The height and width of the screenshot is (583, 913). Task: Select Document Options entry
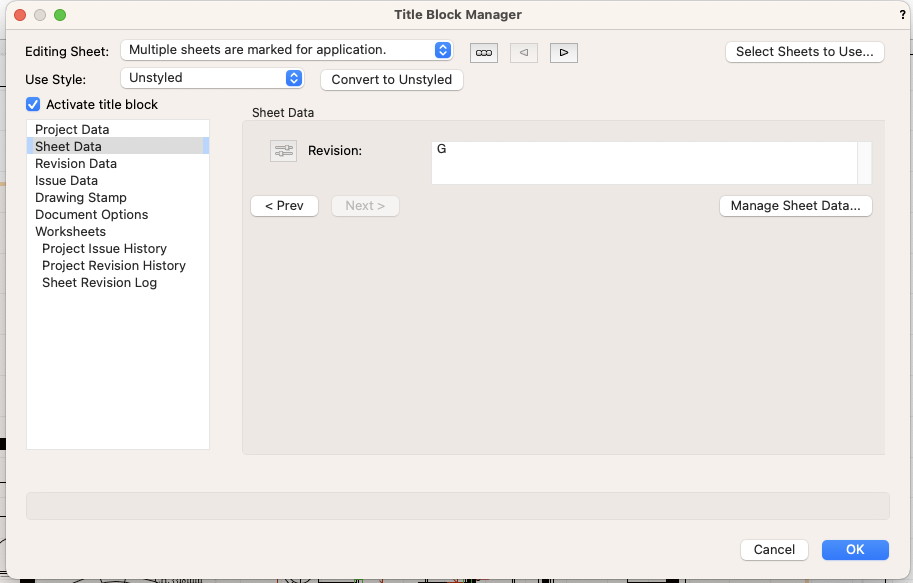pyautogui.click(x=91, y=215)
